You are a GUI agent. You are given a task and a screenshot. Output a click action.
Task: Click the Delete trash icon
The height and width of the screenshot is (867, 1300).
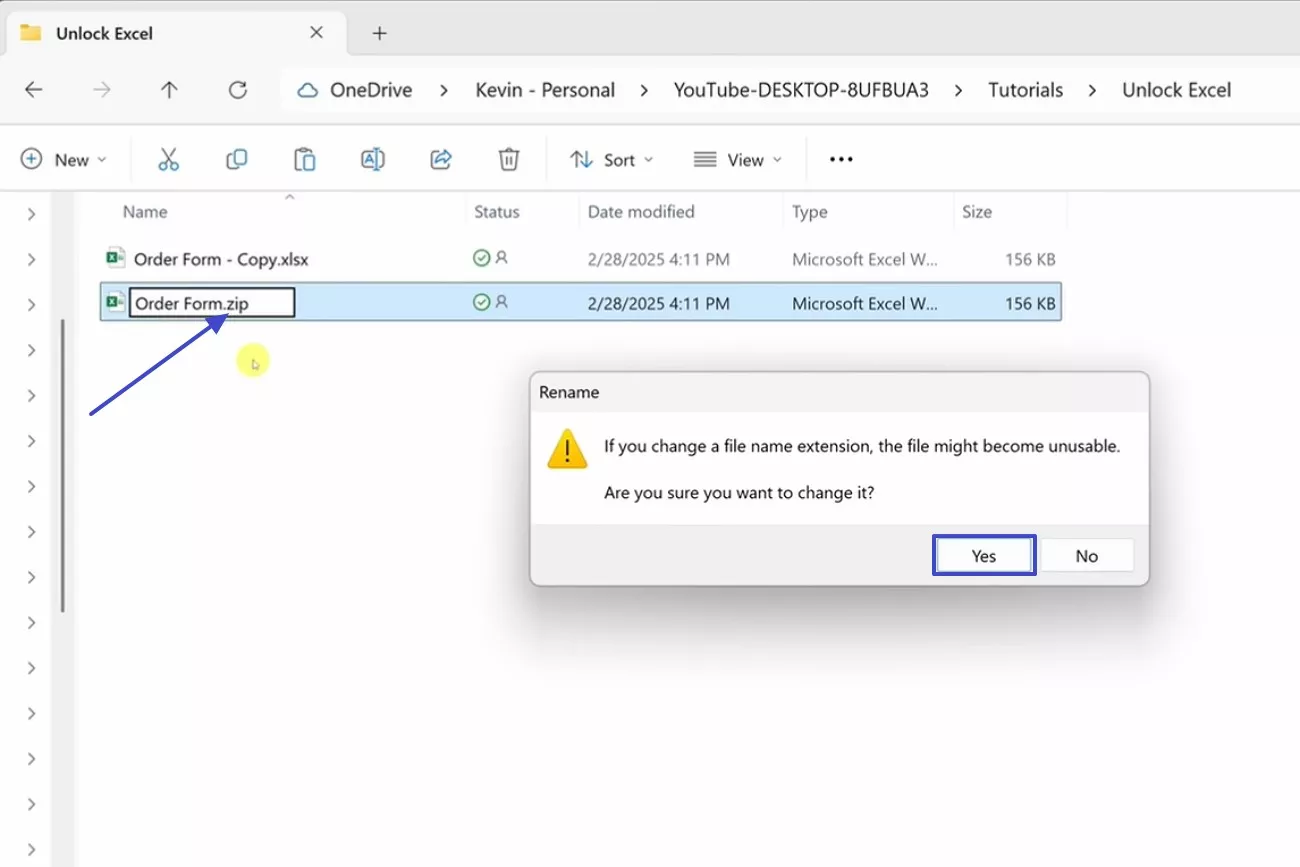click(x=508, y=159)
